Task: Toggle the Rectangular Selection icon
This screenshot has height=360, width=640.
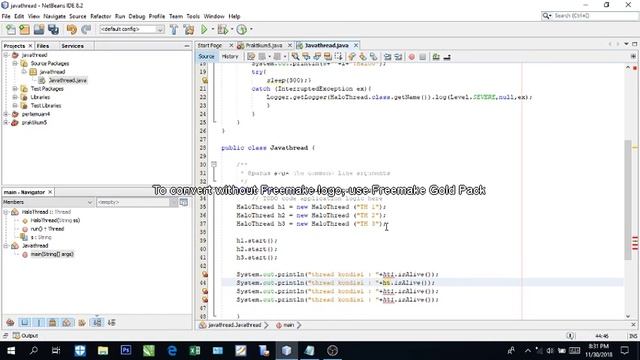Action: point(338,57)
